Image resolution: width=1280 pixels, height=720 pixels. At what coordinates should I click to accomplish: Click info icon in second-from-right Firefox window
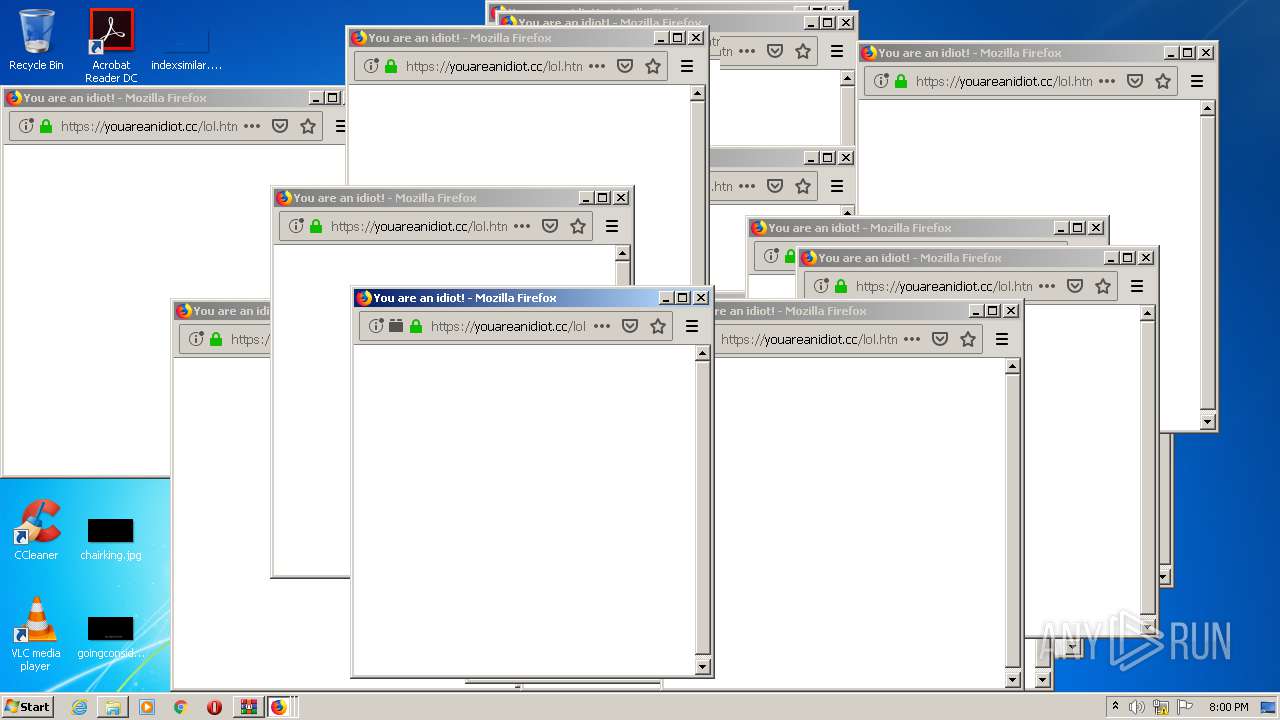pyautogui.click(x=821, y=286)
